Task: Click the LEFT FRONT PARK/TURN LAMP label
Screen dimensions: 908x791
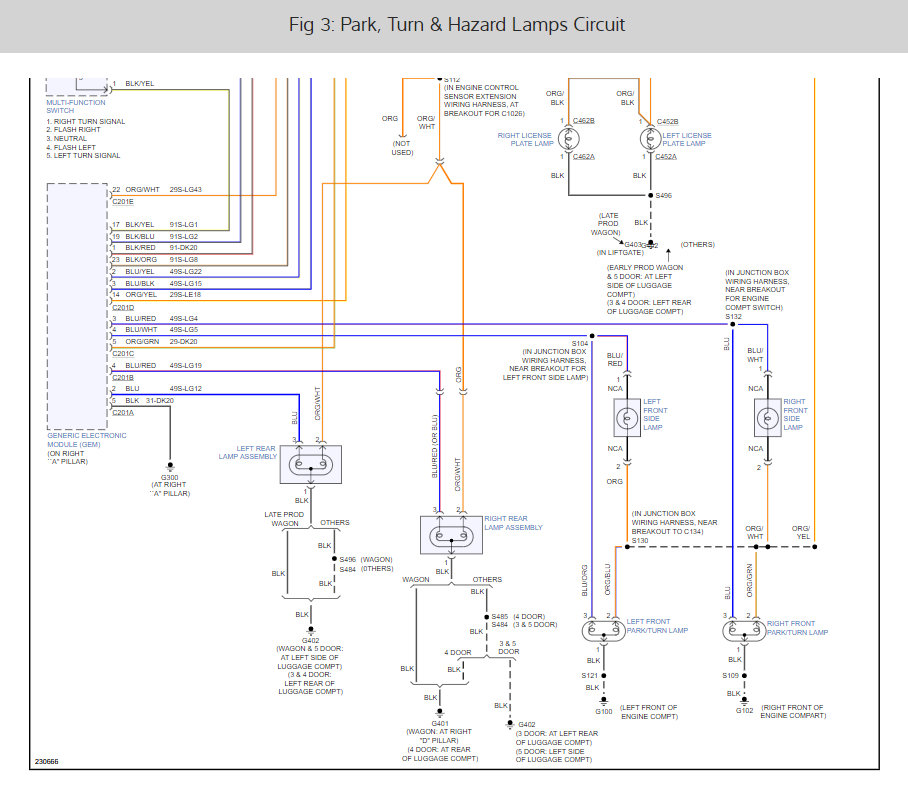Action: [657, 626]
